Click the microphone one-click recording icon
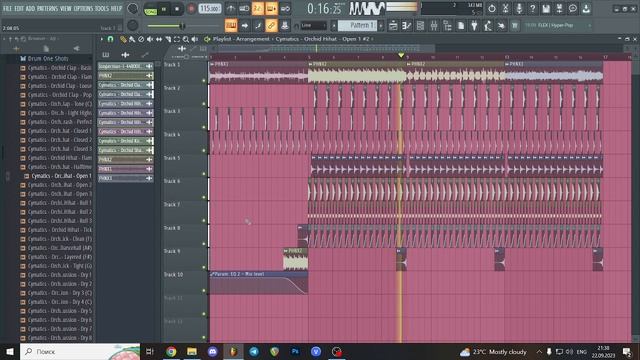The image size is (640, 360). (519, 8)
